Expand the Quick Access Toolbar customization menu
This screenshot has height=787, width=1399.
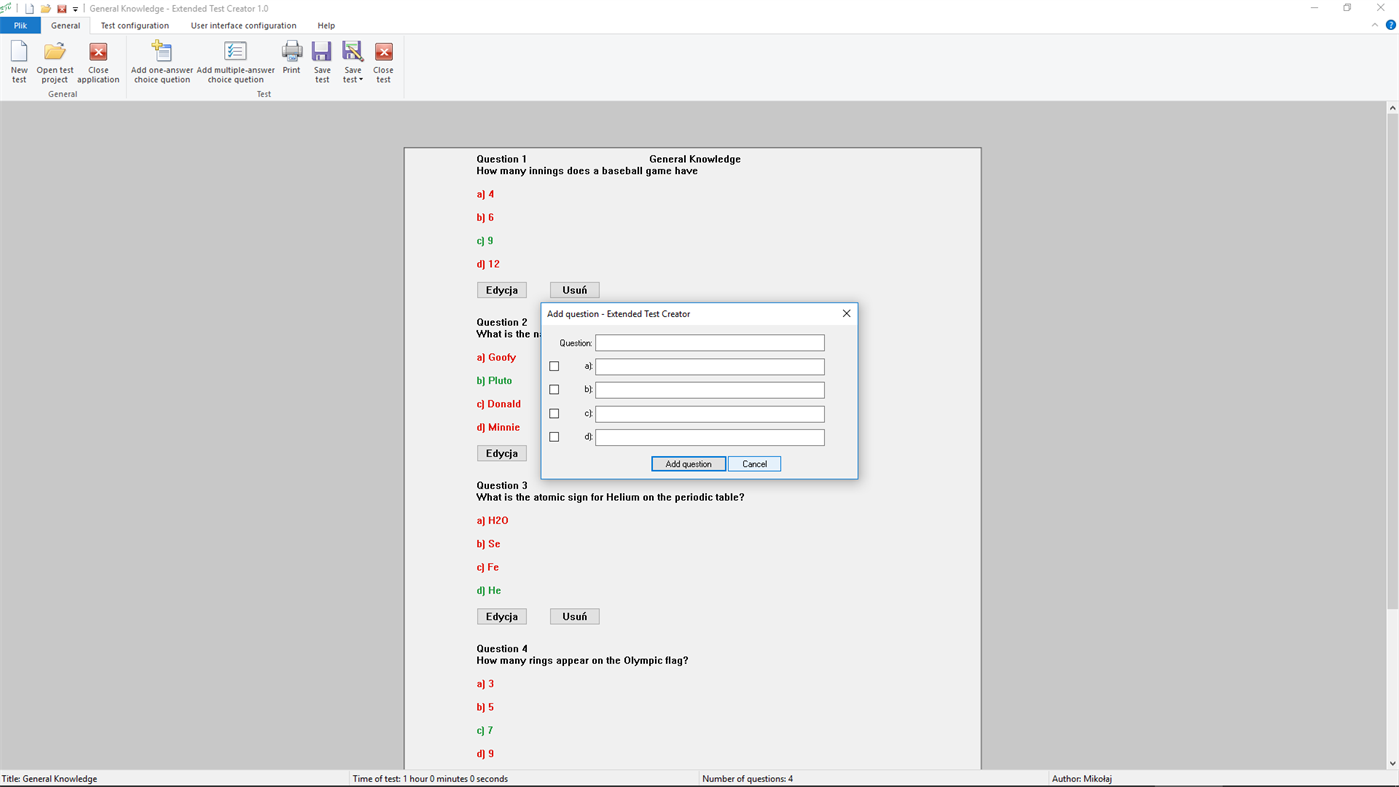[74, 8]
